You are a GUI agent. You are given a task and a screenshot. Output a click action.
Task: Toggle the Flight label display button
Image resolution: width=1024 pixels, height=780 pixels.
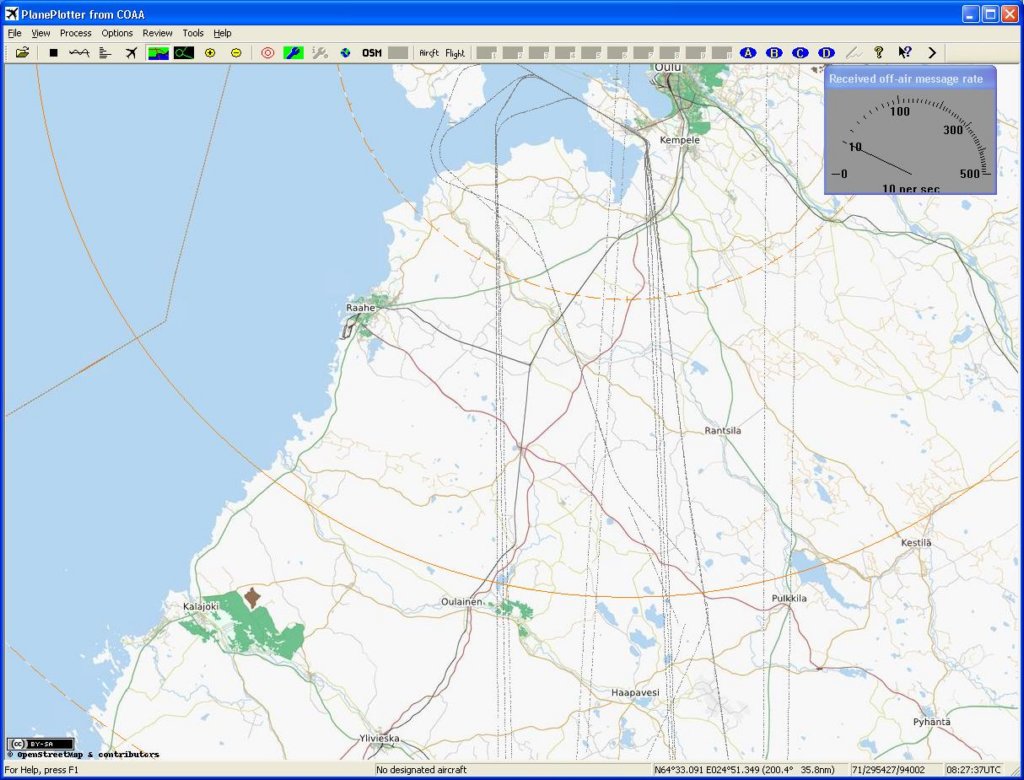(455, 53)
